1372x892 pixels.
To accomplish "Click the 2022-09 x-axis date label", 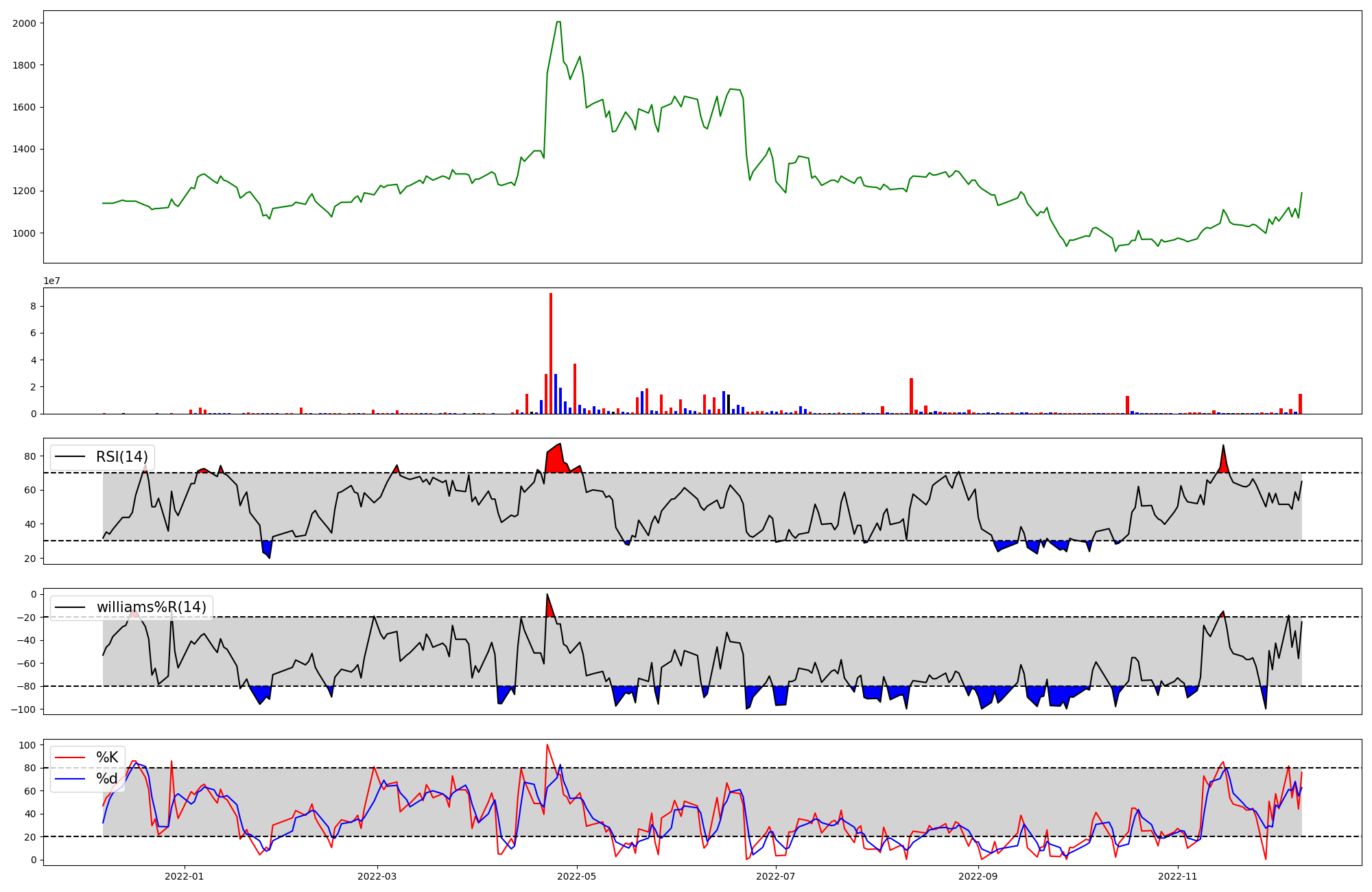I will click(978, 876).
